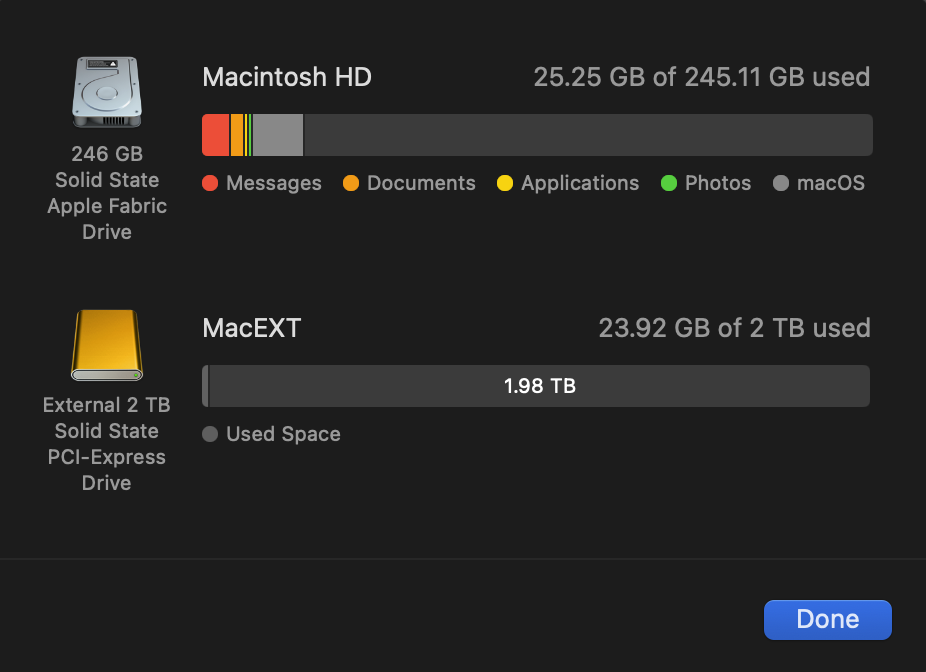Viewport: 926px width, 672px height.
Task: Select the Macintosh HD volume name
Action: pos(287,78)
